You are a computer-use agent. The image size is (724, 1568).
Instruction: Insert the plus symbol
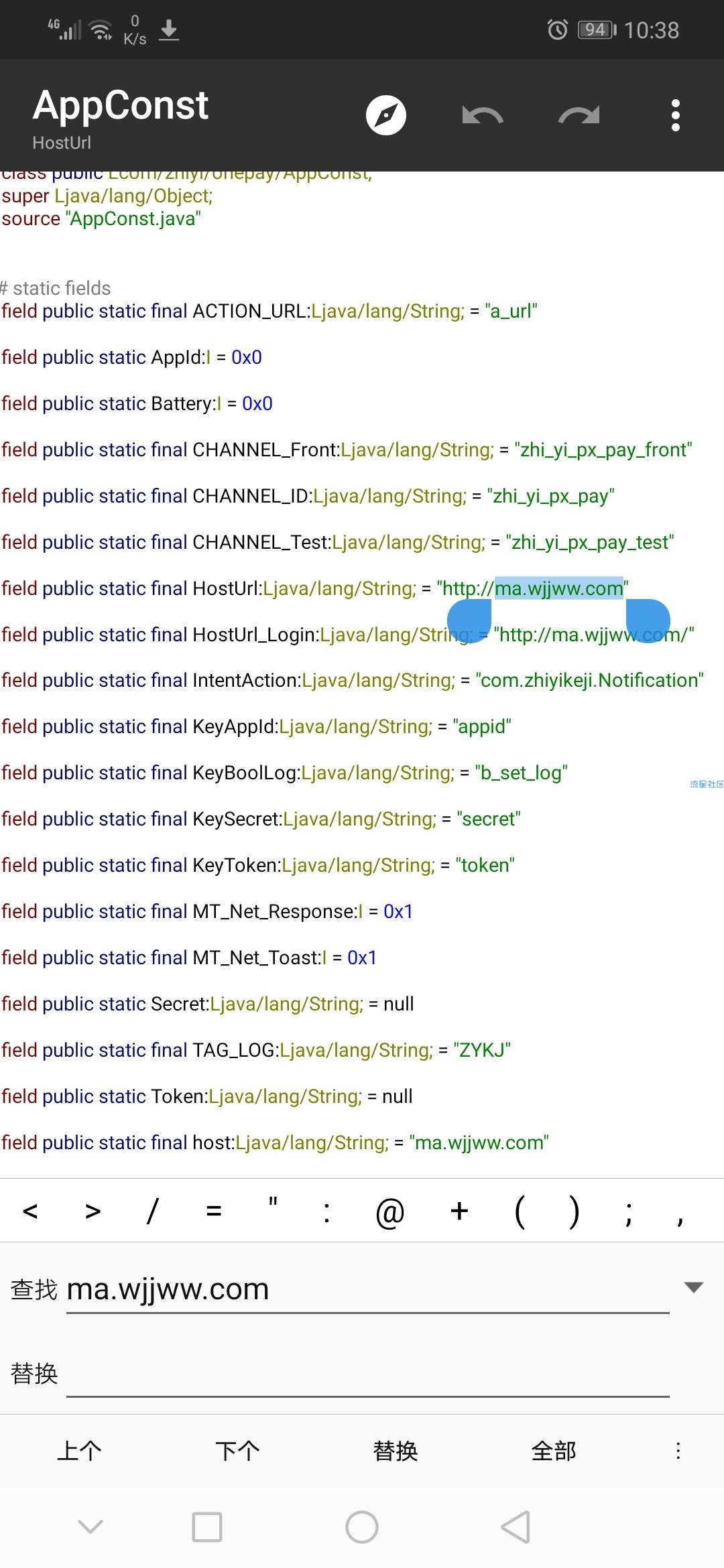coord(459,1211)
